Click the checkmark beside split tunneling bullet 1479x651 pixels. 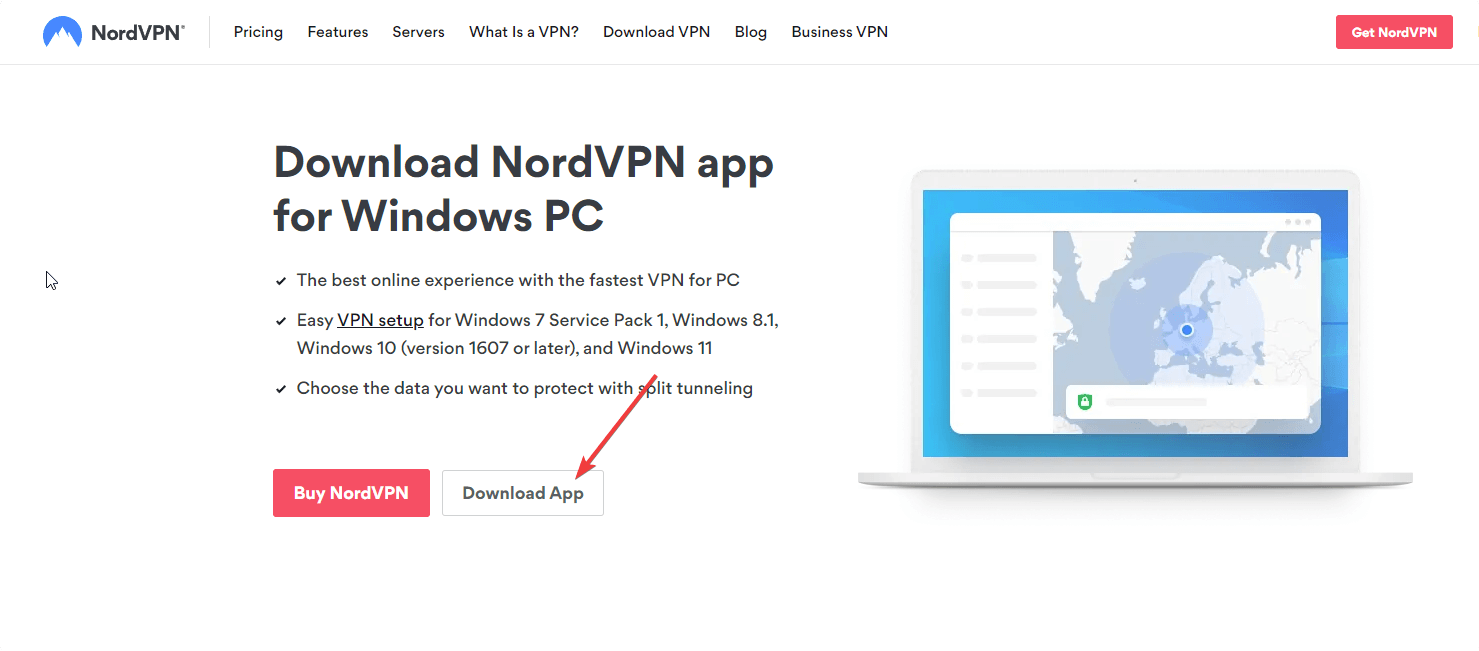click(x=281, y=388)
